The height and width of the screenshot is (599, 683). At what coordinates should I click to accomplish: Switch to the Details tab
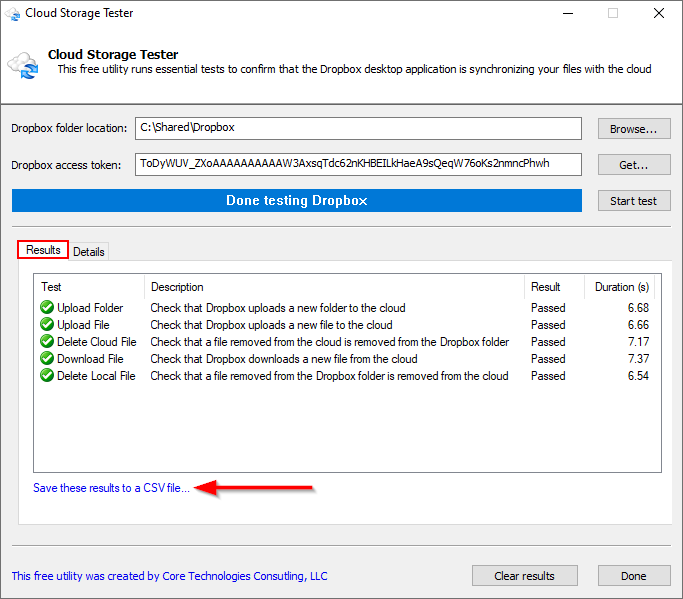click(89, 252)
